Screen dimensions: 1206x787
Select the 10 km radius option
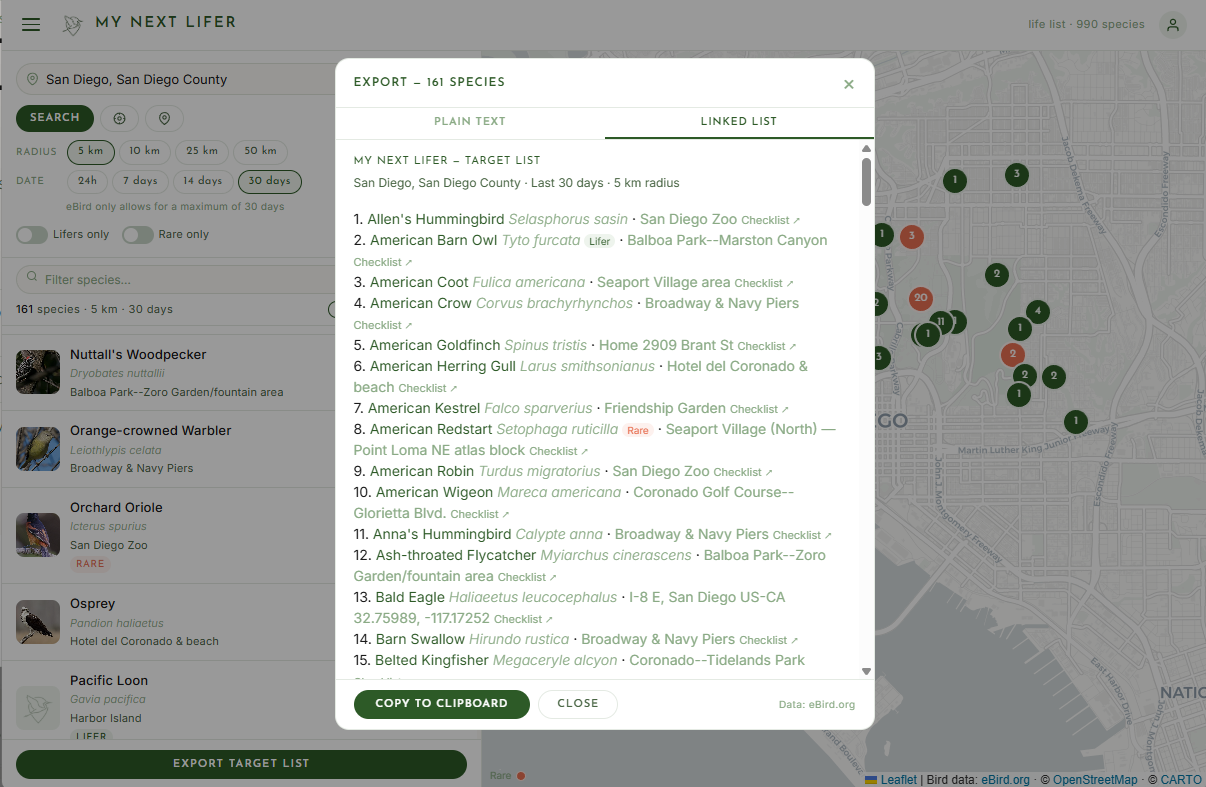(144, 152)
